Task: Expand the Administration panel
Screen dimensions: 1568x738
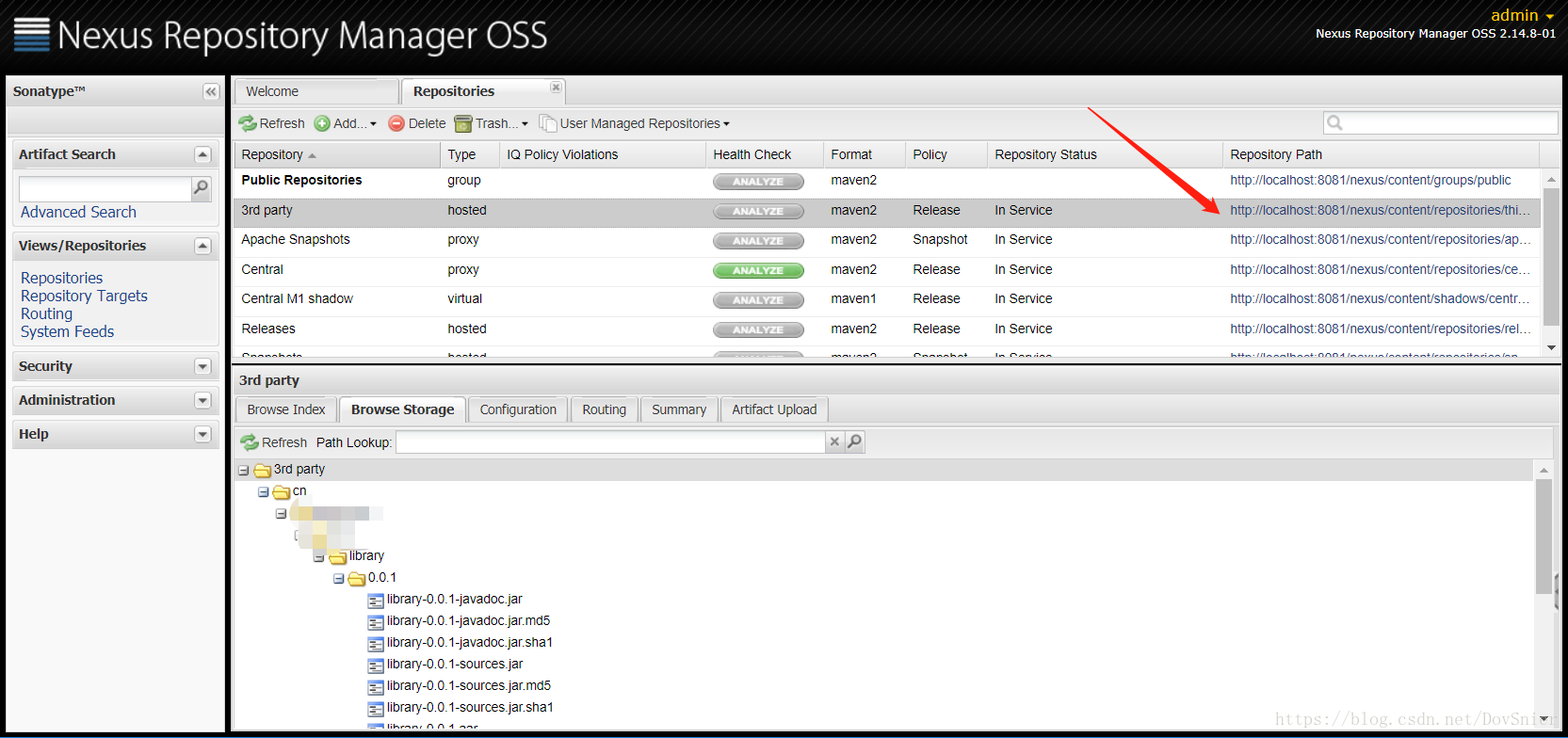Action: [202, 400]
